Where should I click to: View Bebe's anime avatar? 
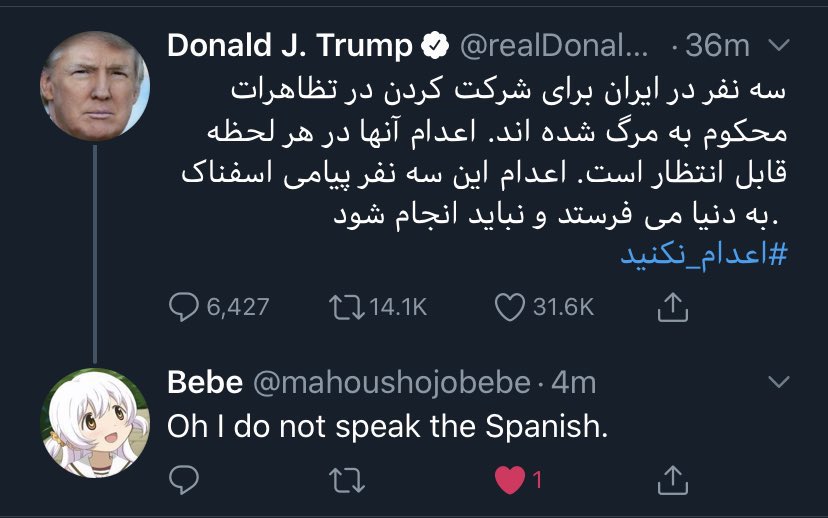coord(95,423)
